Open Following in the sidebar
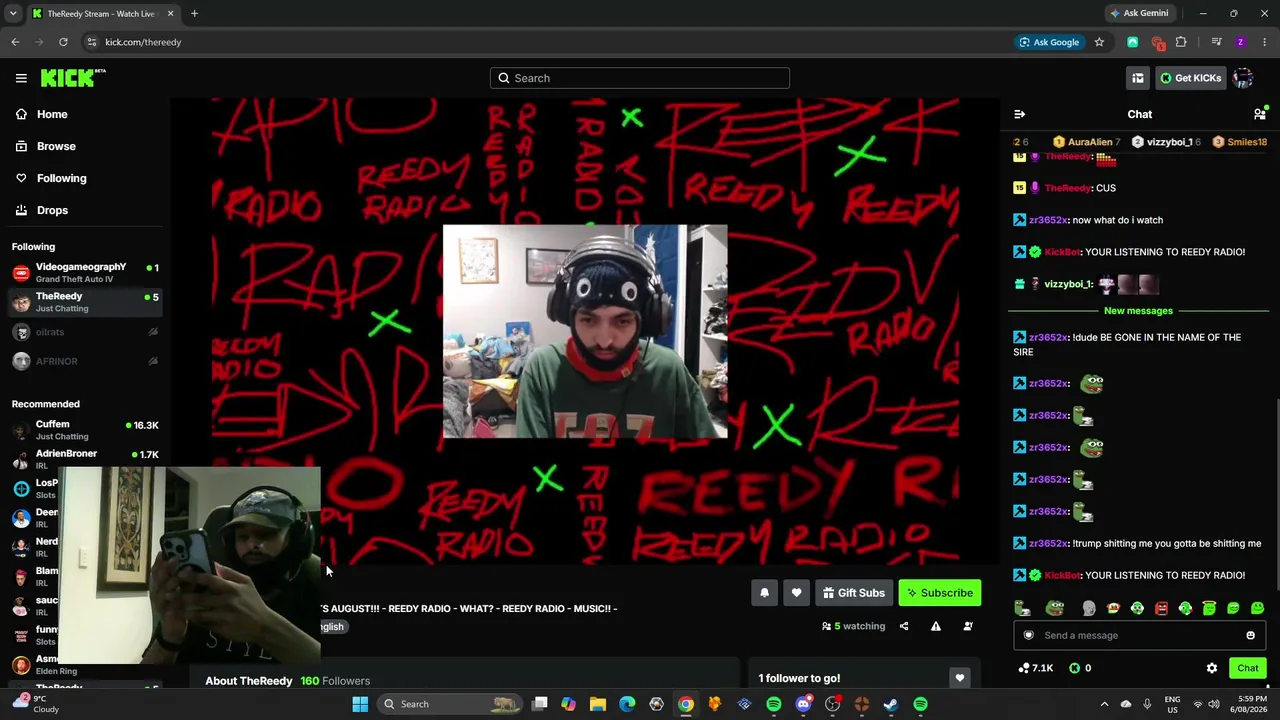Screen dimensions: 1280x720 click(85, 178)
